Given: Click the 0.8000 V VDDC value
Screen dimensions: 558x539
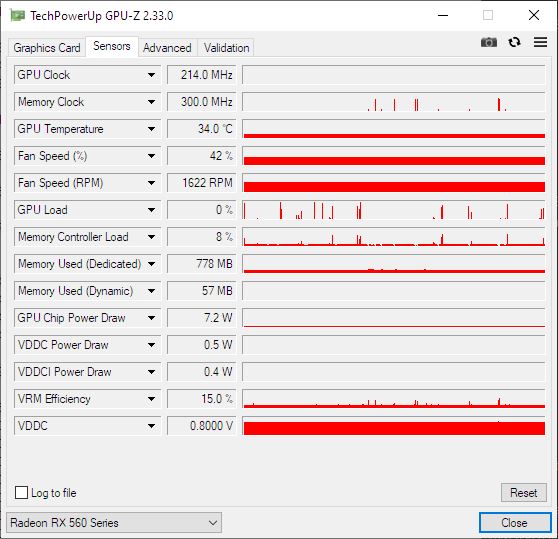Looking at the screenshot, I should pos(201,426).
